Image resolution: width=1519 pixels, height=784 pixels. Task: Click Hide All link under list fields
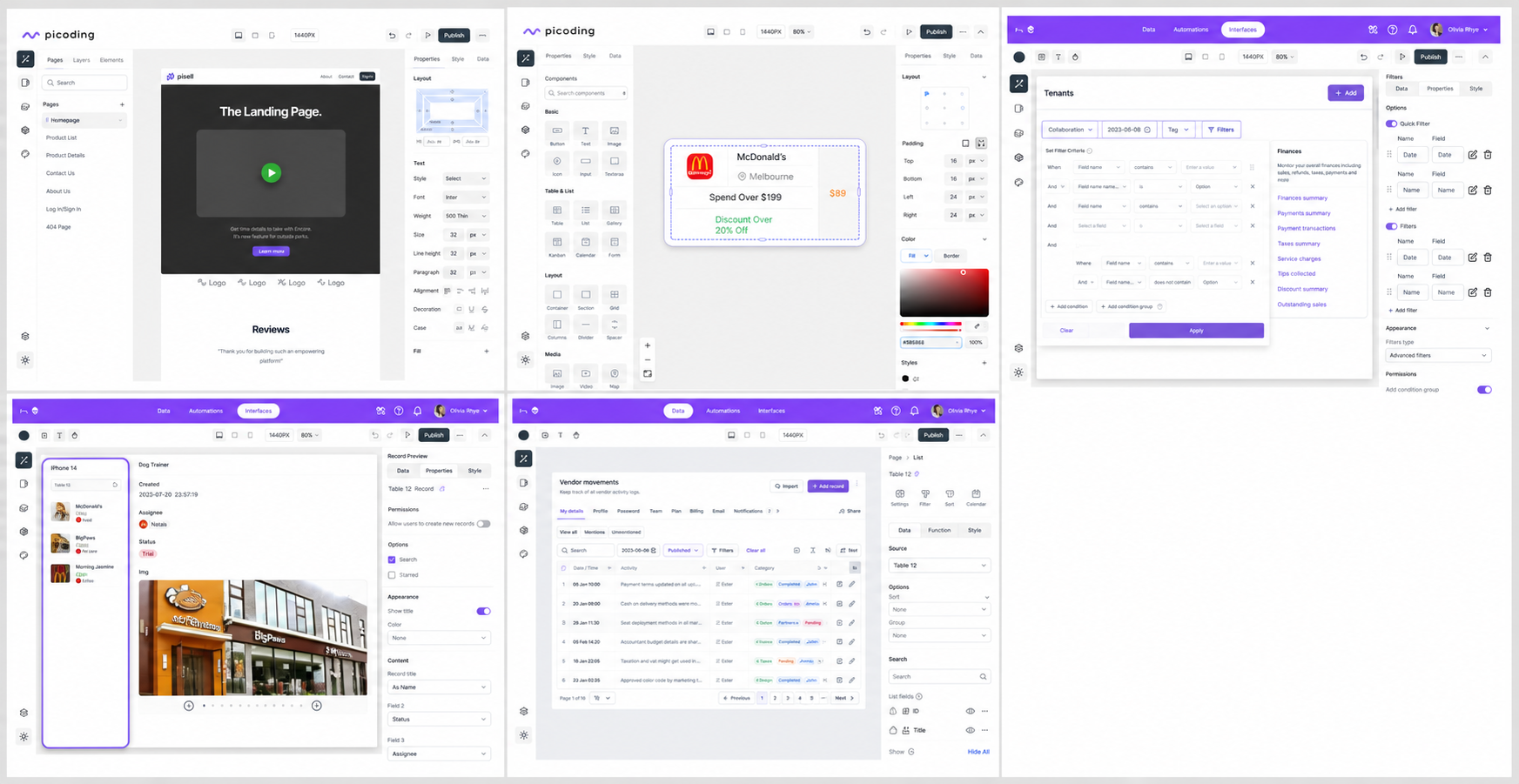(x=978, y=752)
